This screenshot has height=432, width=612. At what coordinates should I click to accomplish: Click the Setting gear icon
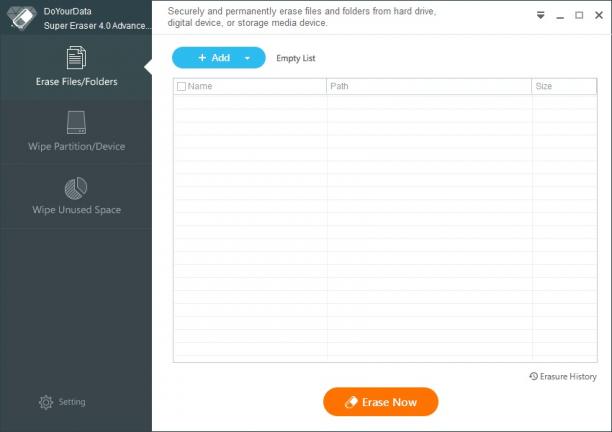46,402
